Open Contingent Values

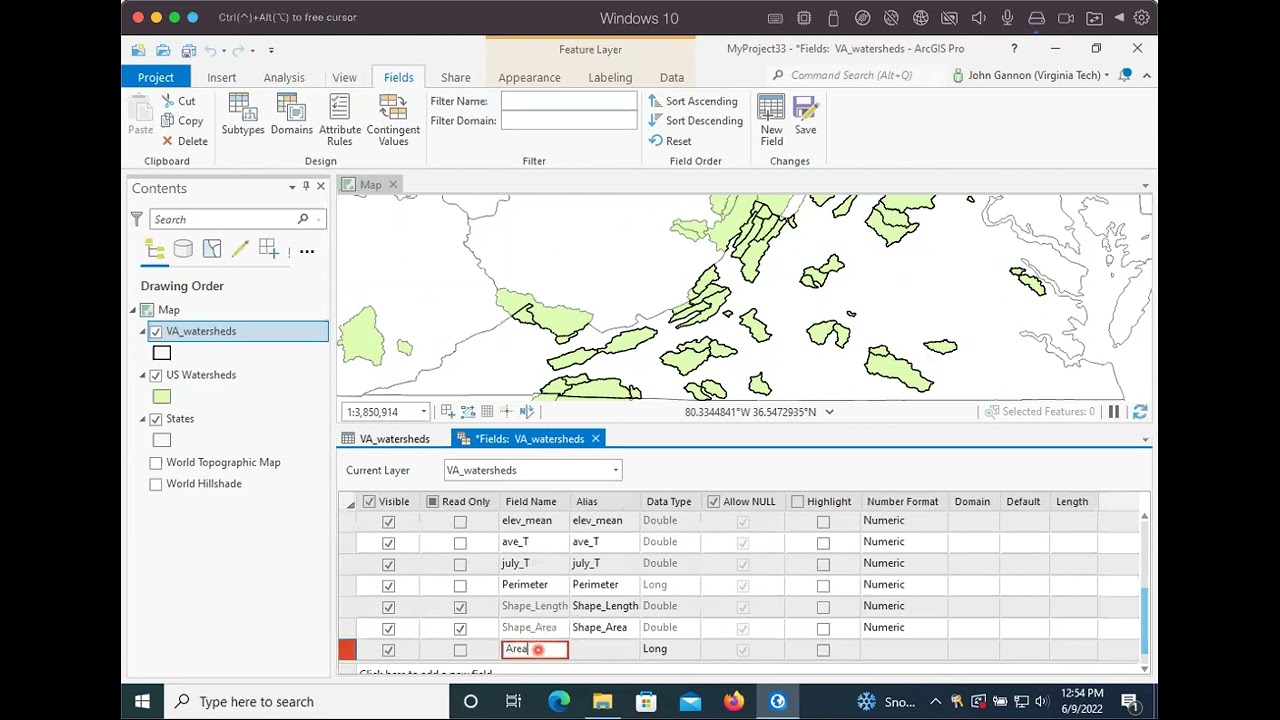pos(393,120)
